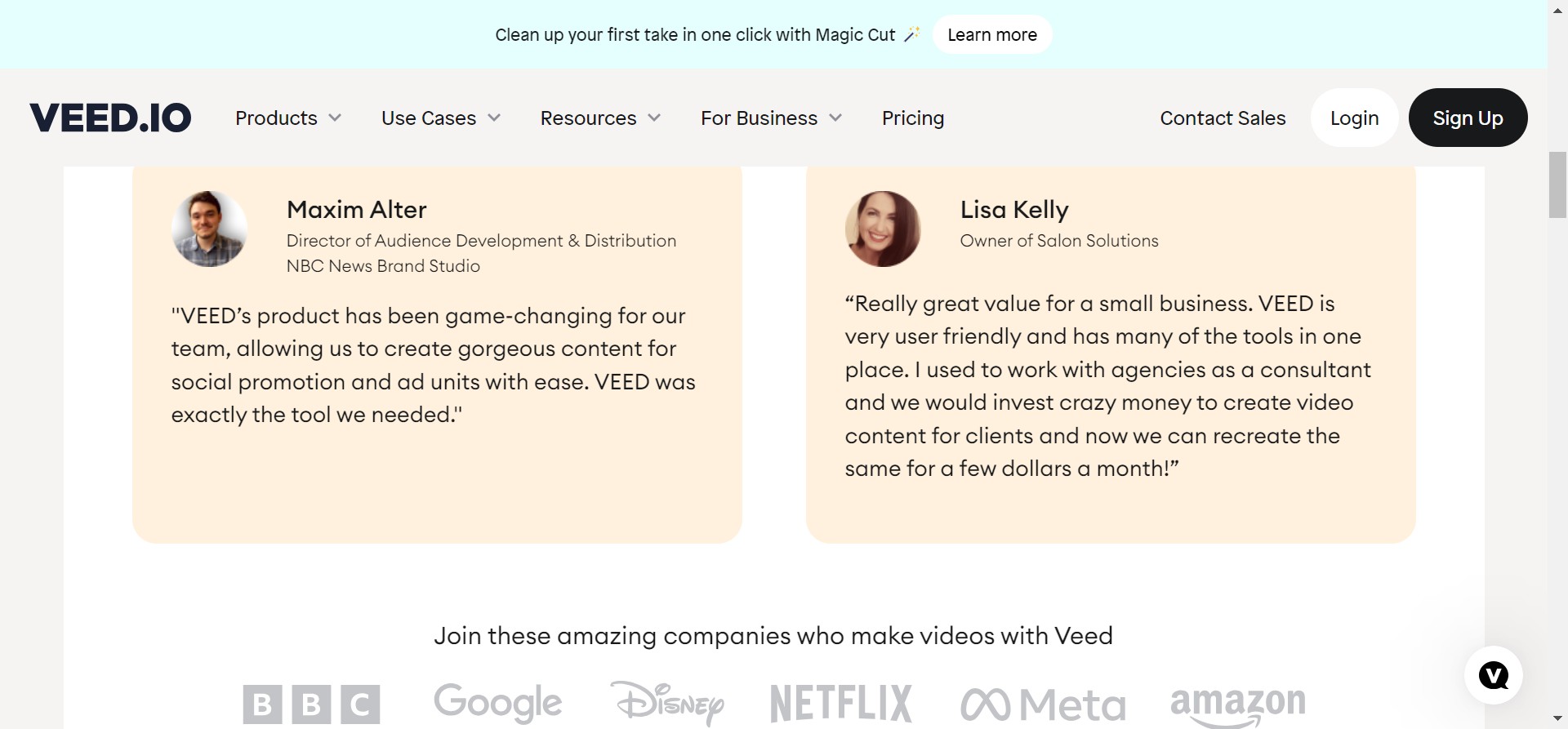The height and width of the screenshot is (729, 1568).
Task: Go to the Pricing page
Action: pos(912,118)
